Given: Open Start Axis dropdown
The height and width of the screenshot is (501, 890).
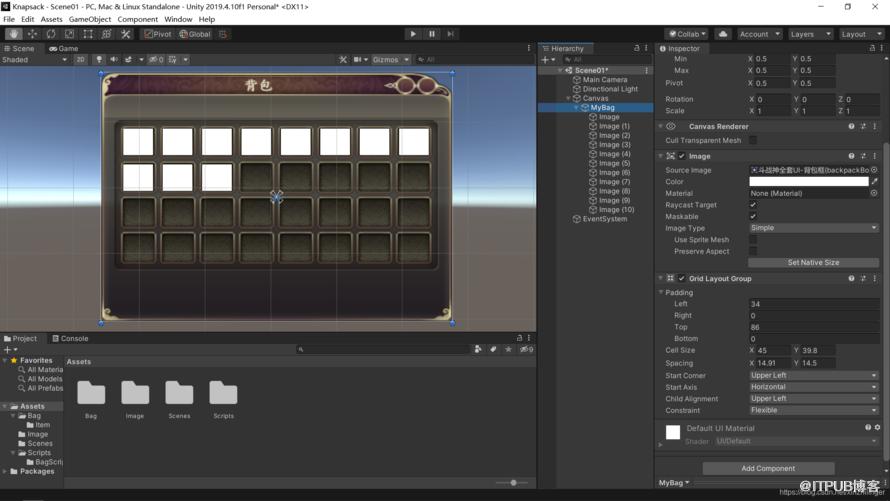Looking at the screenshot, I should 813,387.
